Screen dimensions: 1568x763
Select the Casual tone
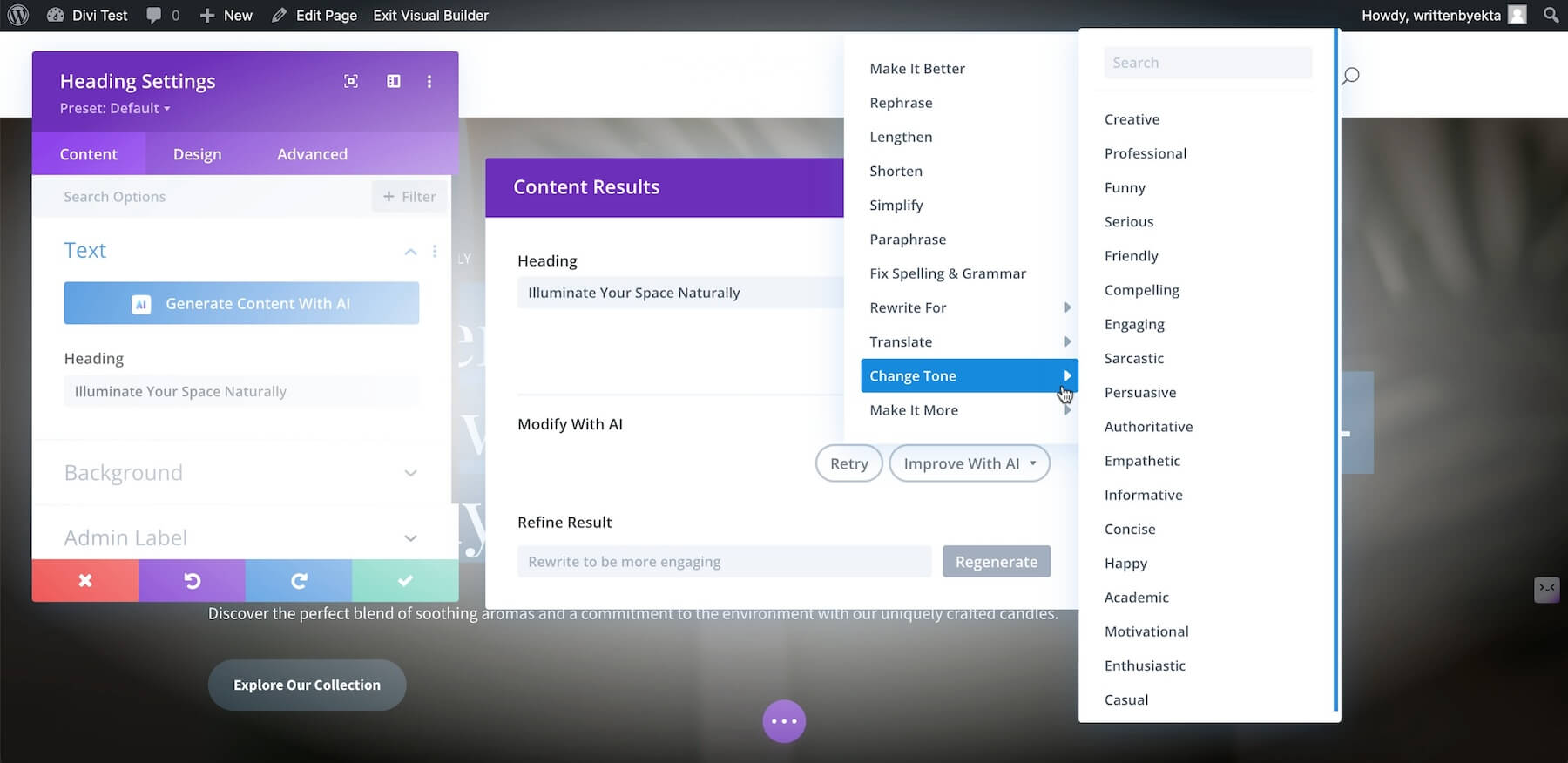(1126, 699)
